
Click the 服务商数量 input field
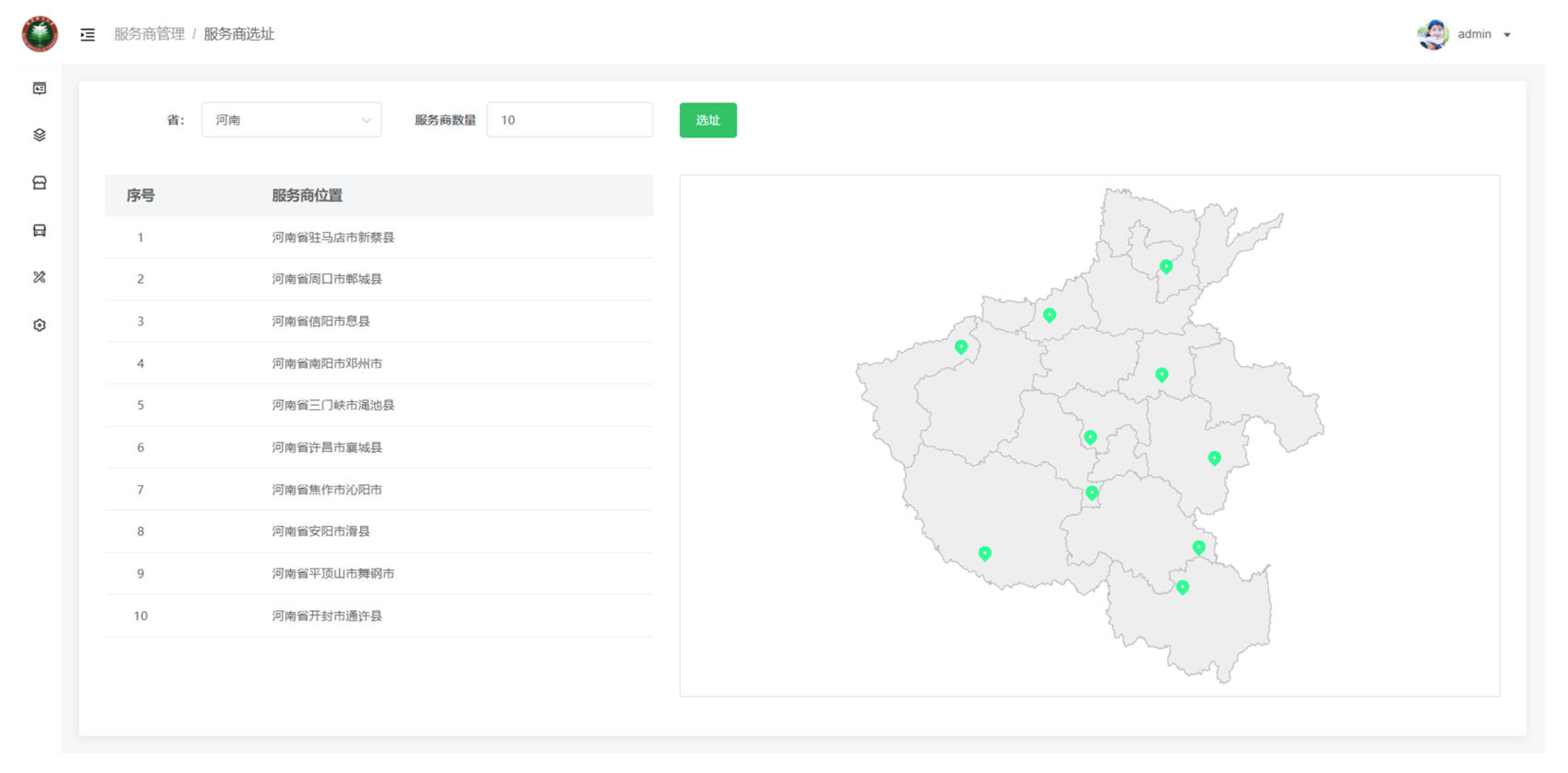pos(570,120)
